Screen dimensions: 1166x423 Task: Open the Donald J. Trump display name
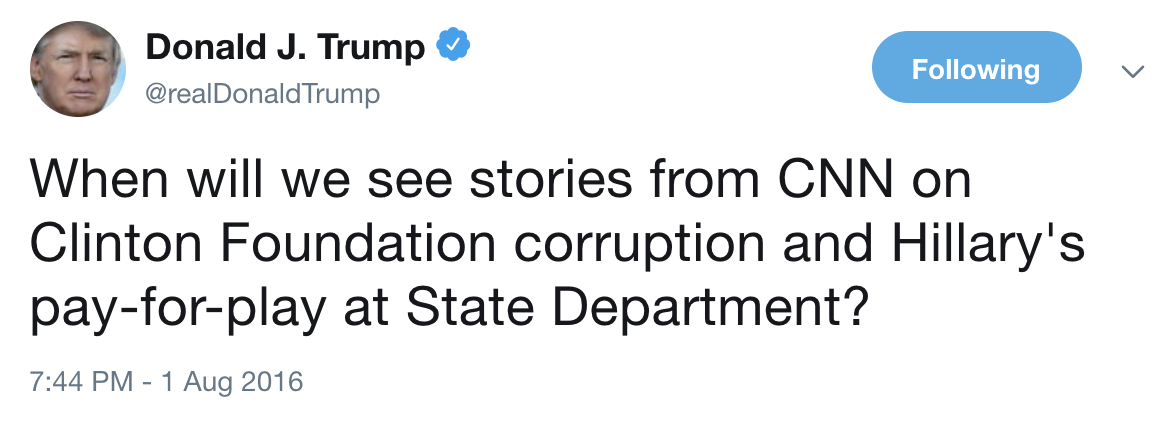(x=286, y=48)
